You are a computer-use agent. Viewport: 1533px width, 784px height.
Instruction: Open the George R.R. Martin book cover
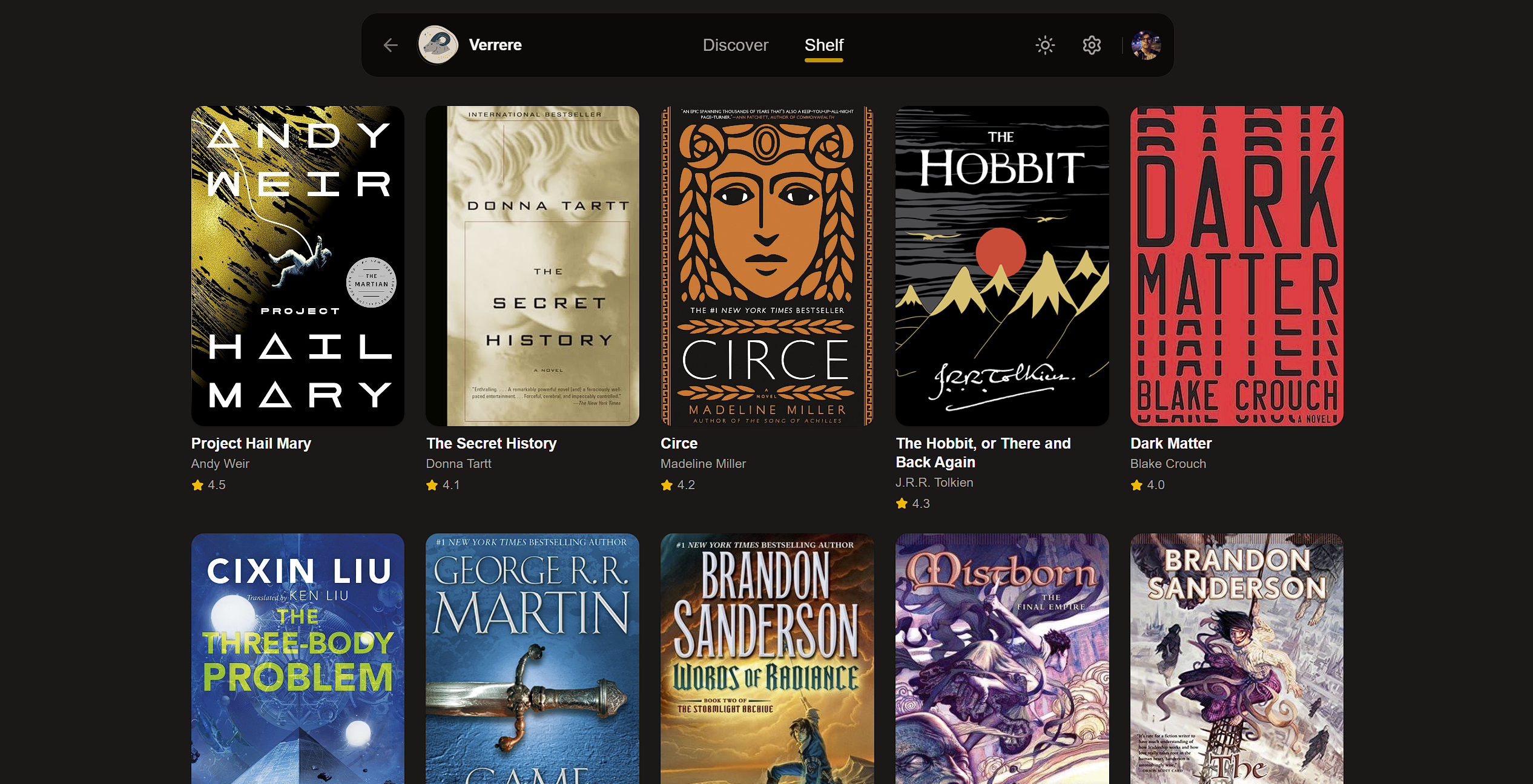click(532, 659)
